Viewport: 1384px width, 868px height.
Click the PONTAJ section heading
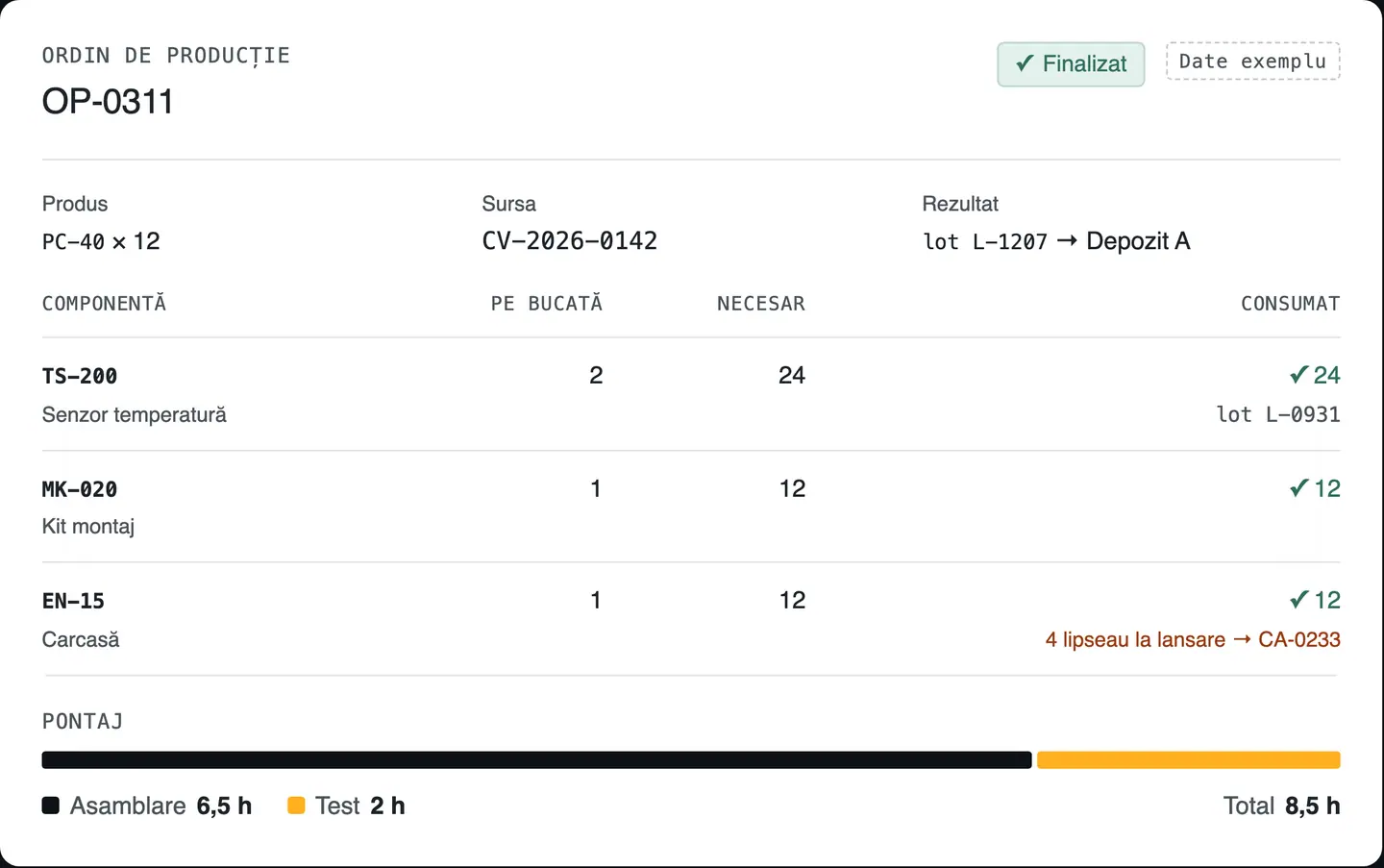point(83,722)
